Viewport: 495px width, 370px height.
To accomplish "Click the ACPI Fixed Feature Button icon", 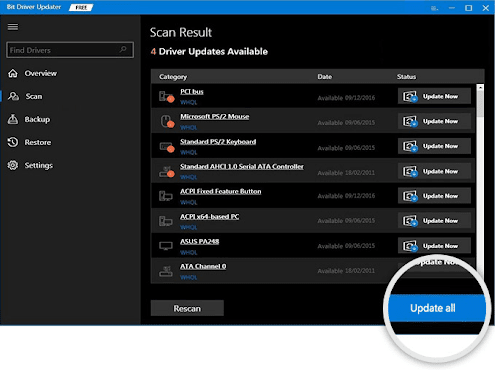I will (x=165, y=196).
